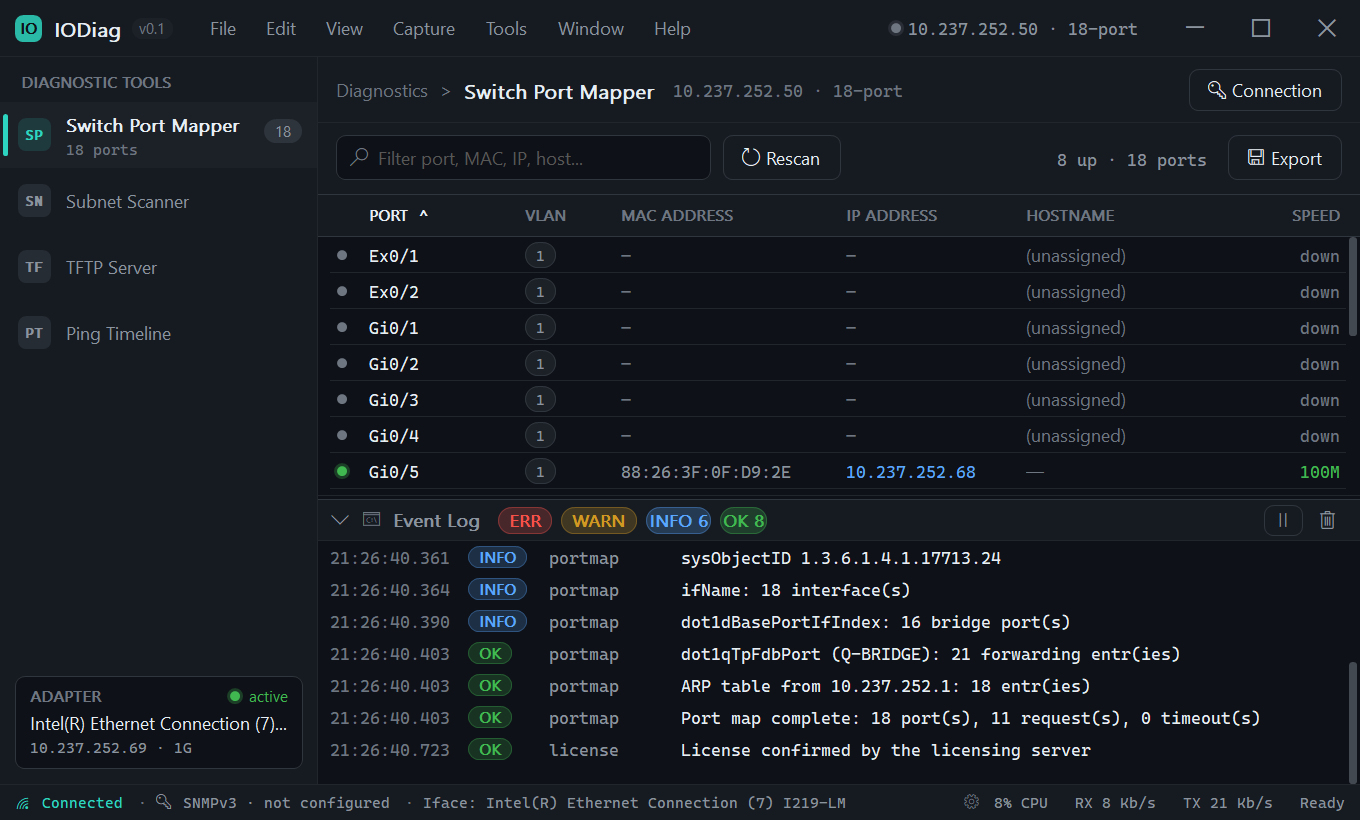The height and width of the screenshot is (820, 1360).
Task: Sort by the SPEED column header
Action: 1316,215
